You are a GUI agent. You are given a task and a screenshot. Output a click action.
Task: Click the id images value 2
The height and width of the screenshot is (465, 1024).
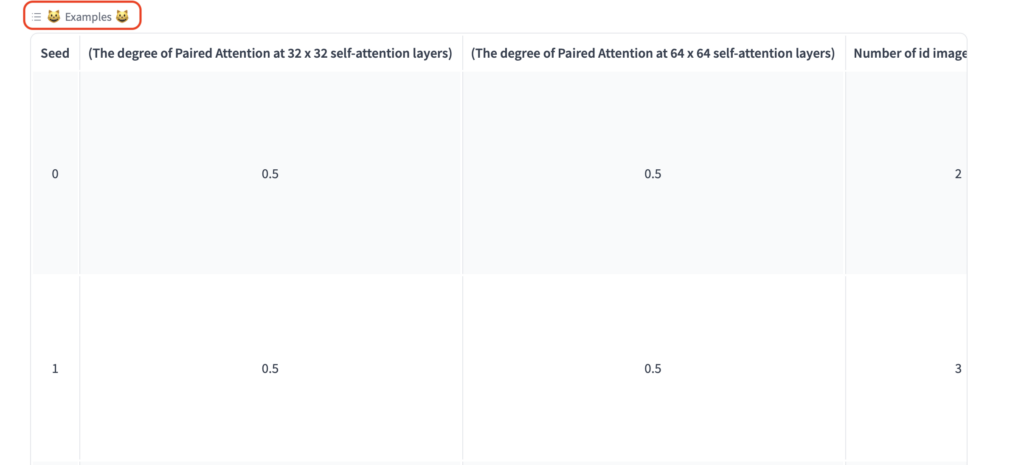coord(957,174)
